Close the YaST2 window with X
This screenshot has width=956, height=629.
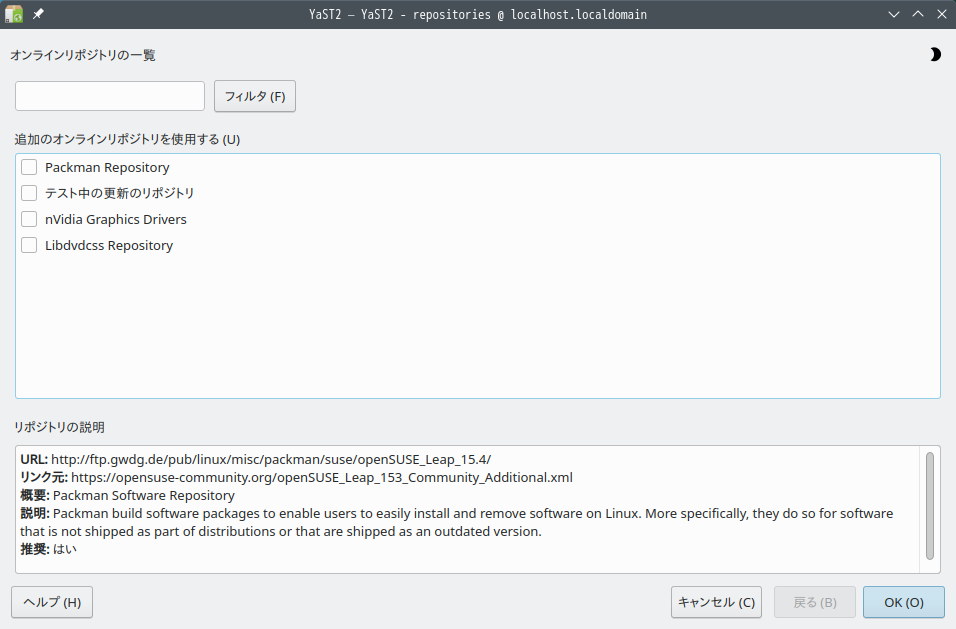coord(941,14)
